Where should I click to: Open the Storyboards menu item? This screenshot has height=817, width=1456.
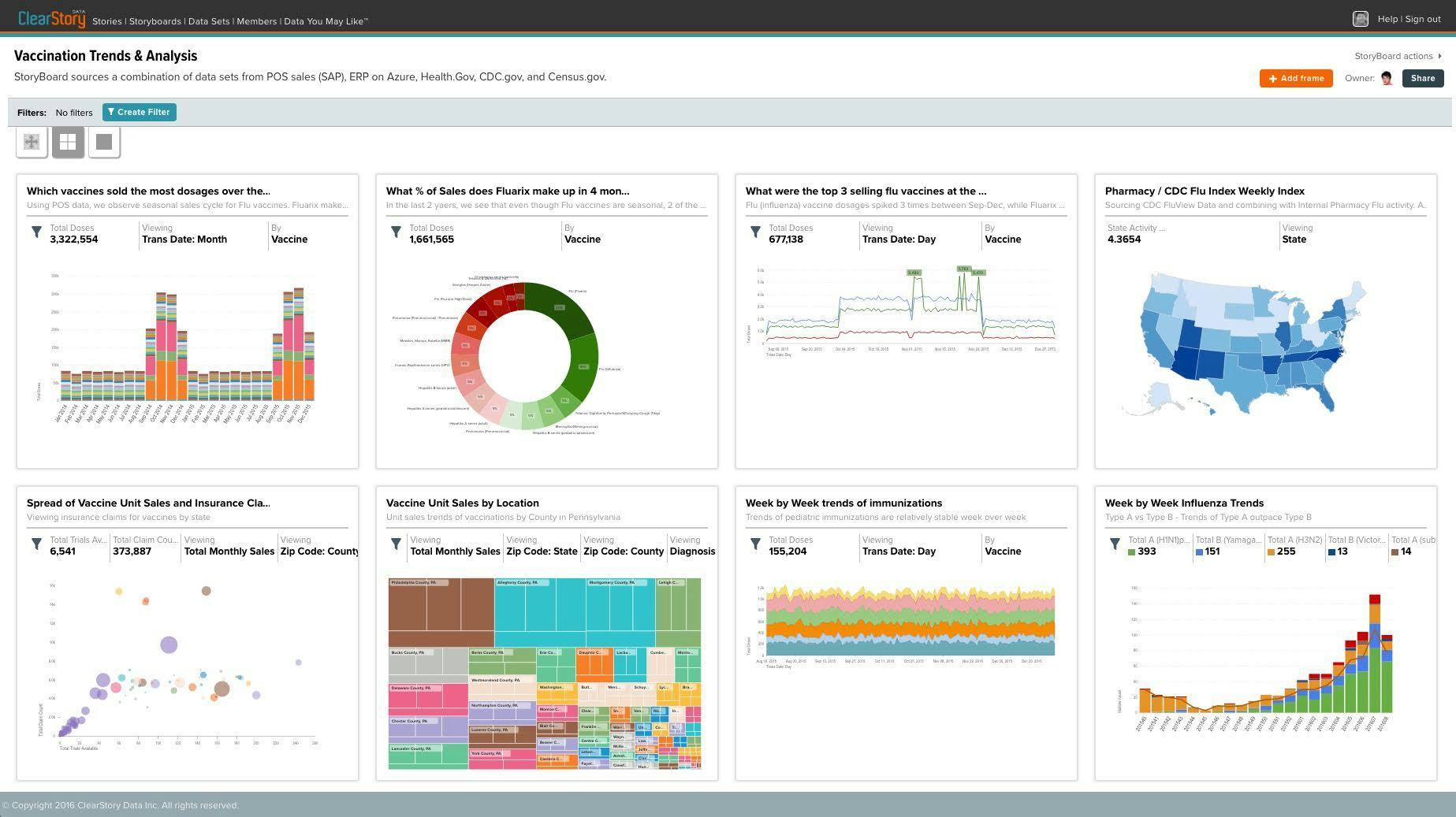point(155,21)
